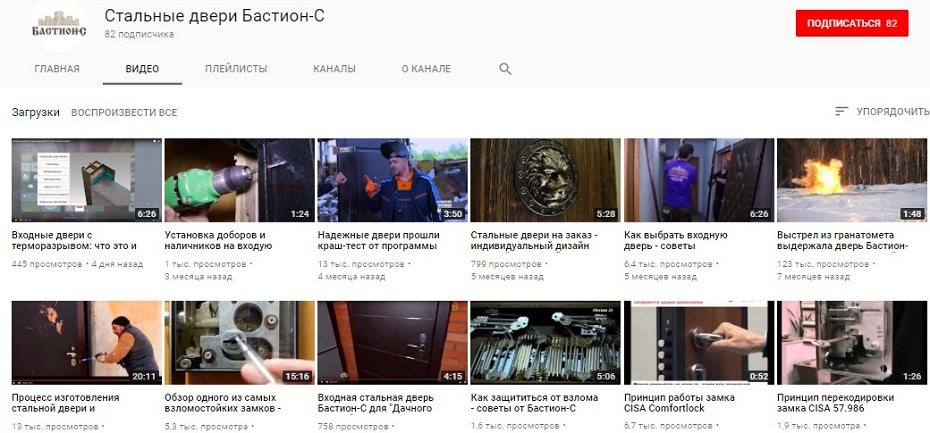Open title Как защититься от взлома

pos(534,403)
